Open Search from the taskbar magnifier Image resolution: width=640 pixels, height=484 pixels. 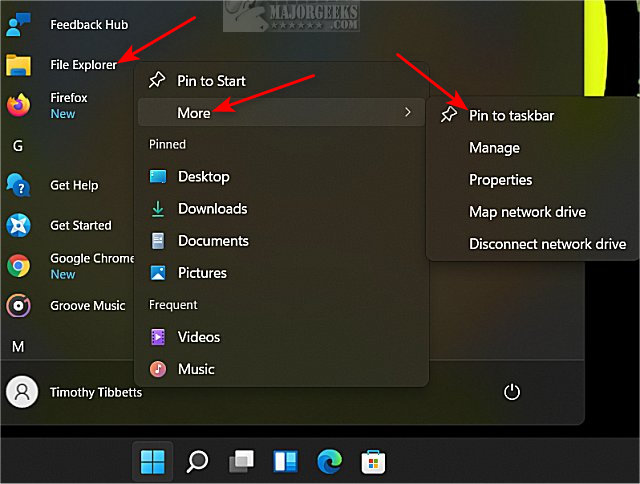[x=197, y=462]
